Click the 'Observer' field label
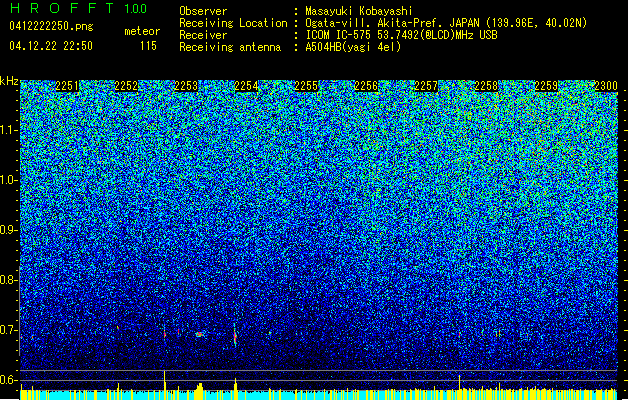The height and width of the screenshot is (400, 629). point(203,11)
